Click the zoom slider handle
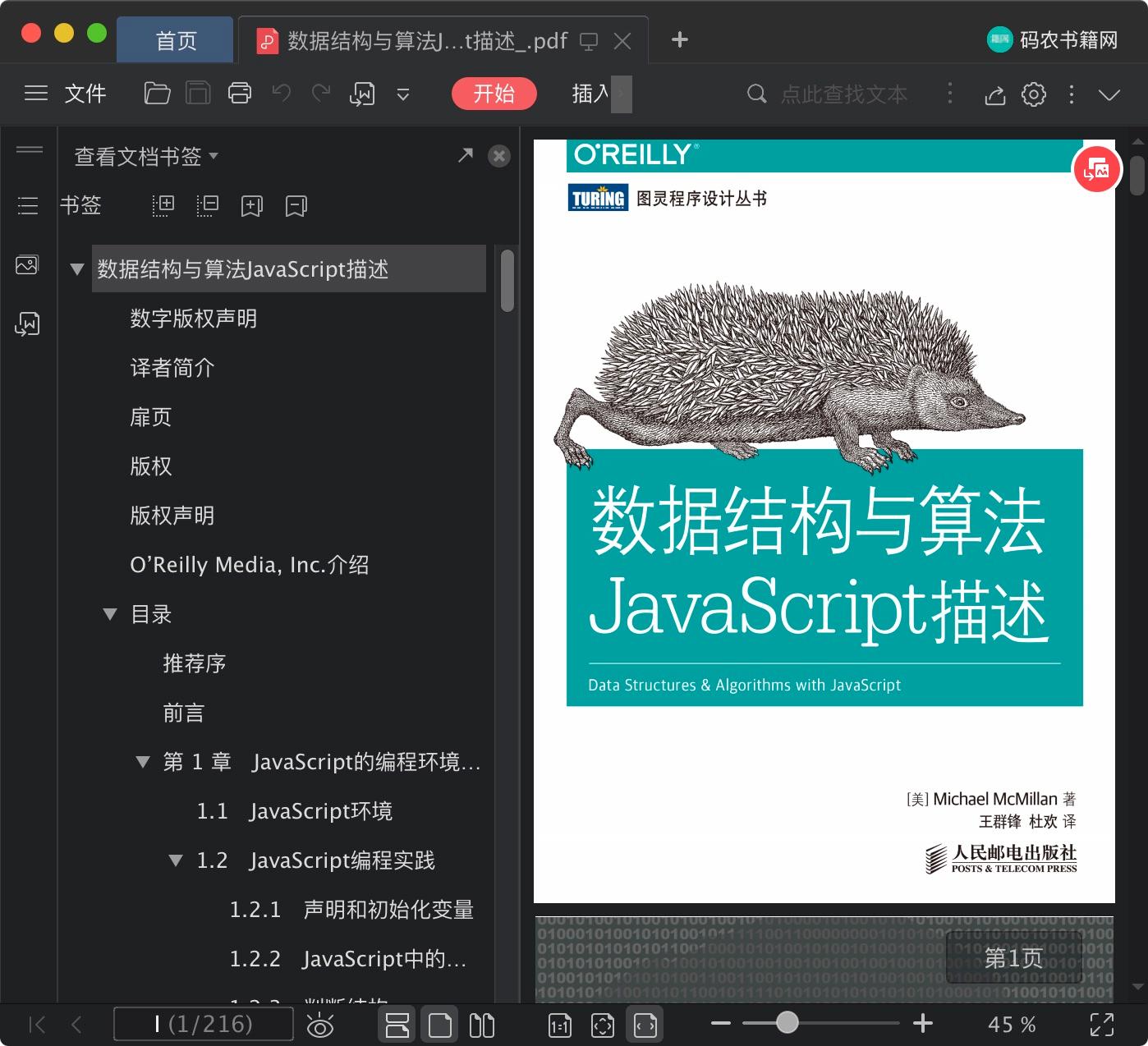 coord(788,1022)
